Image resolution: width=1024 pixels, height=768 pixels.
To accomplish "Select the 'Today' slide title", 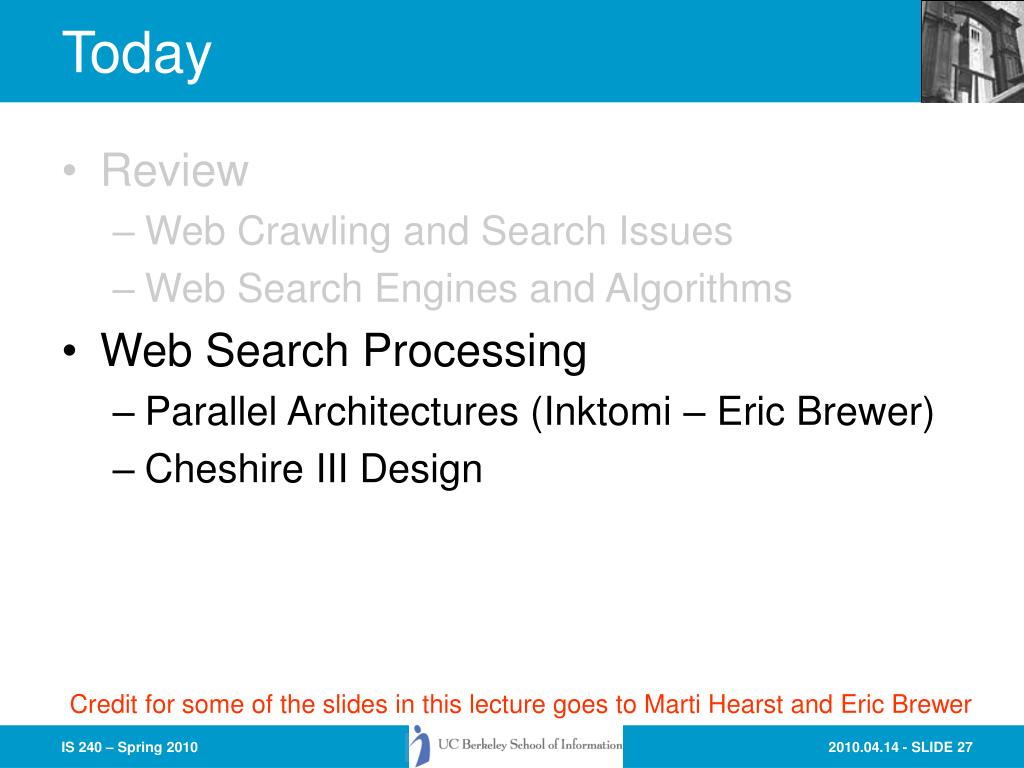I will 136,54.
